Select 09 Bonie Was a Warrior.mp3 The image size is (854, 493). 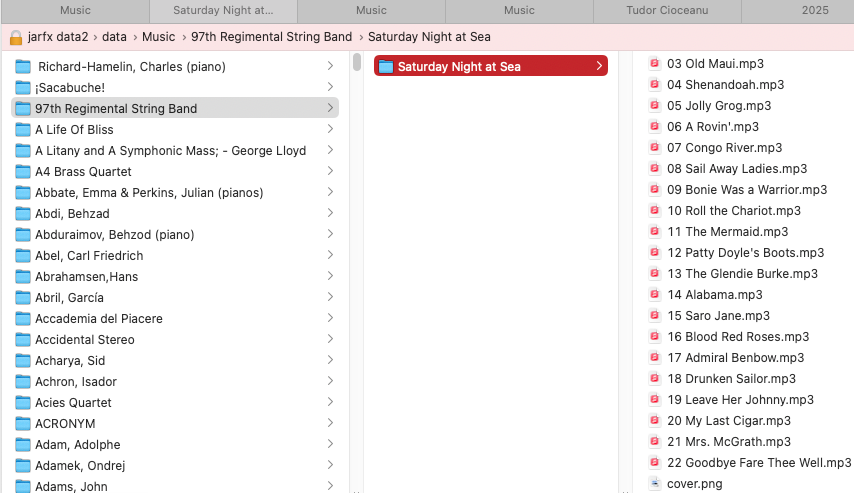click(747, 190)
